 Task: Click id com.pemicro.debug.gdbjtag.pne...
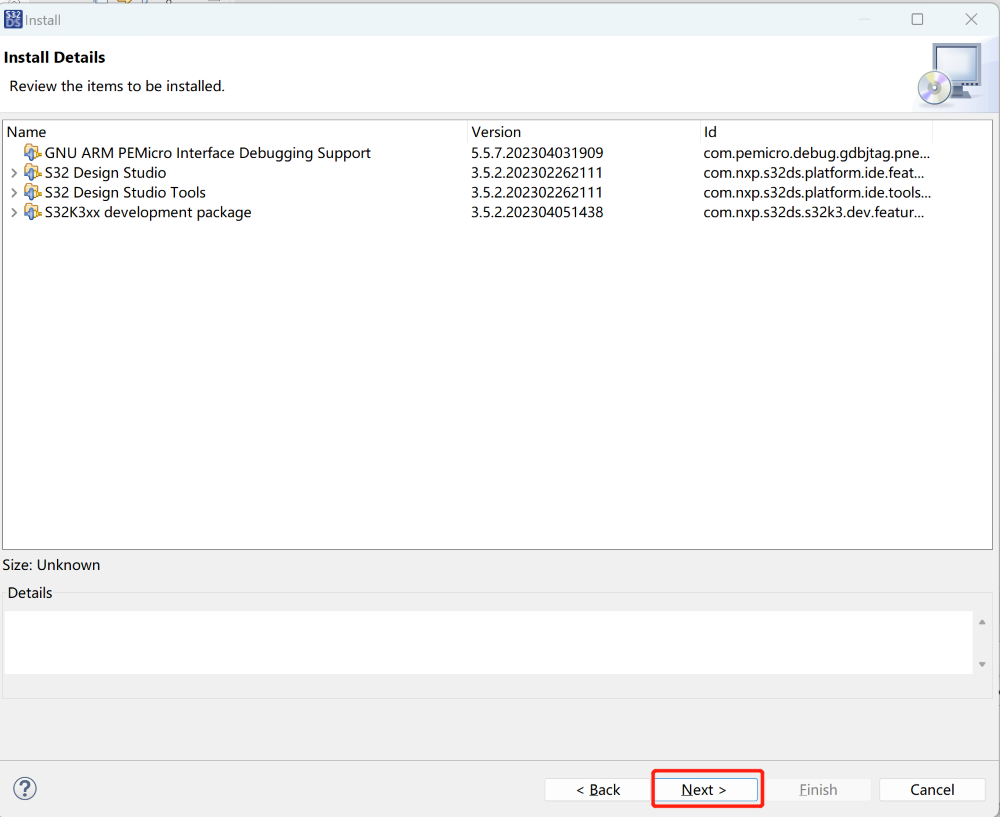pyautogui.click(x=816, y=153)
